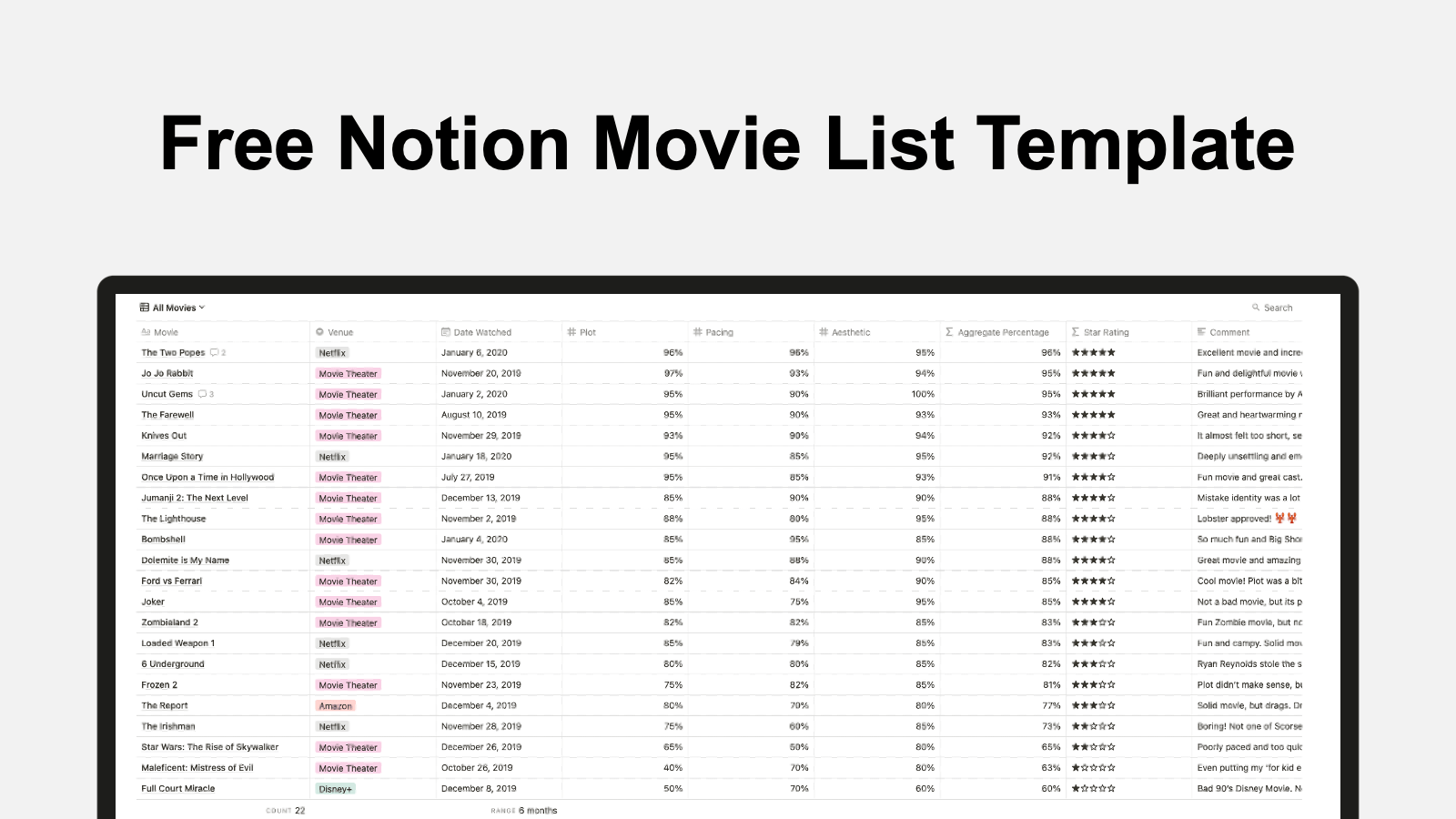Click the 100% Aesthetic value for Uncut Gems
The image size is (1456, 819).
pyautogui.click(x=923, y=394)
